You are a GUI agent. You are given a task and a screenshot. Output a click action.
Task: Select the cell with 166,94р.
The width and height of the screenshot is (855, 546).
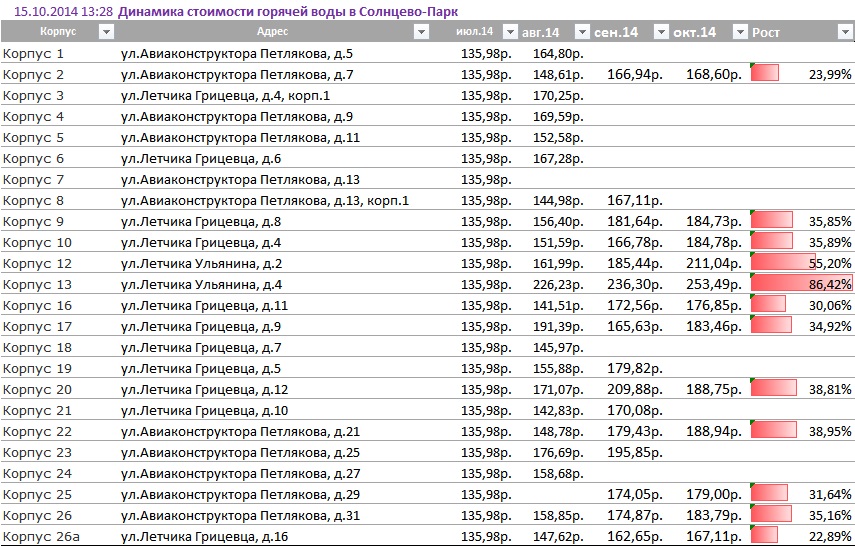(x=635, y=74)
